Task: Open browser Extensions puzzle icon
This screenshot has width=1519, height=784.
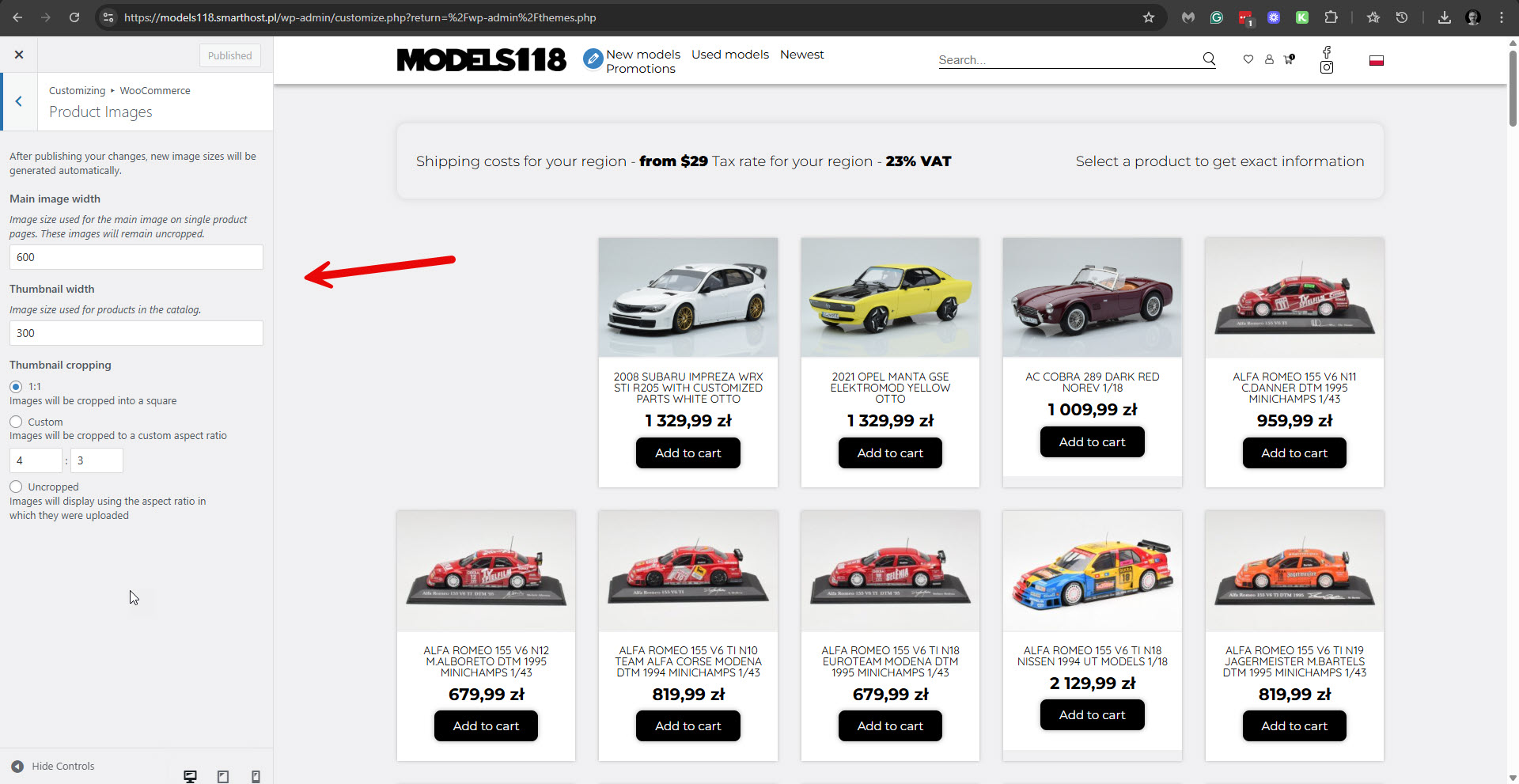Action: tap(1331, 17)
